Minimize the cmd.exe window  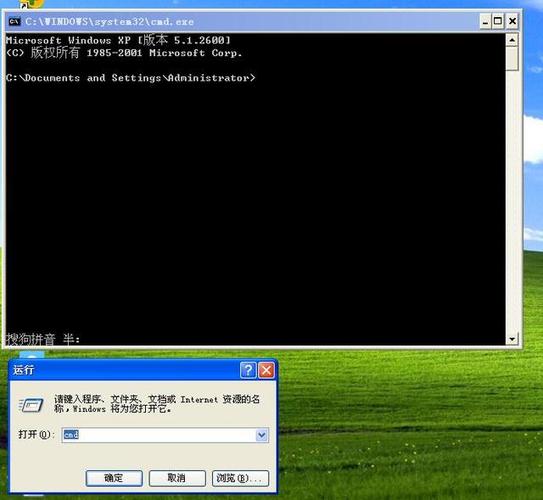[485, 22]
